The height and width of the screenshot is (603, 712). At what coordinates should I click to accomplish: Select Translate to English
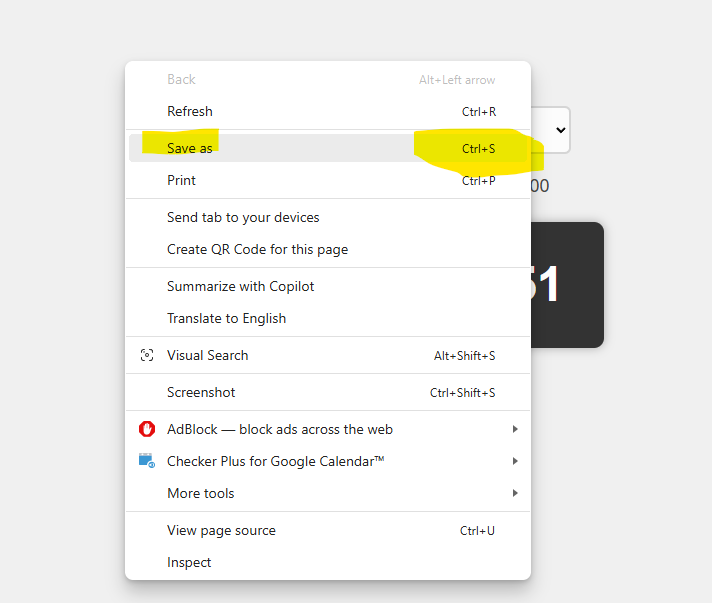(x=226, y=318)
